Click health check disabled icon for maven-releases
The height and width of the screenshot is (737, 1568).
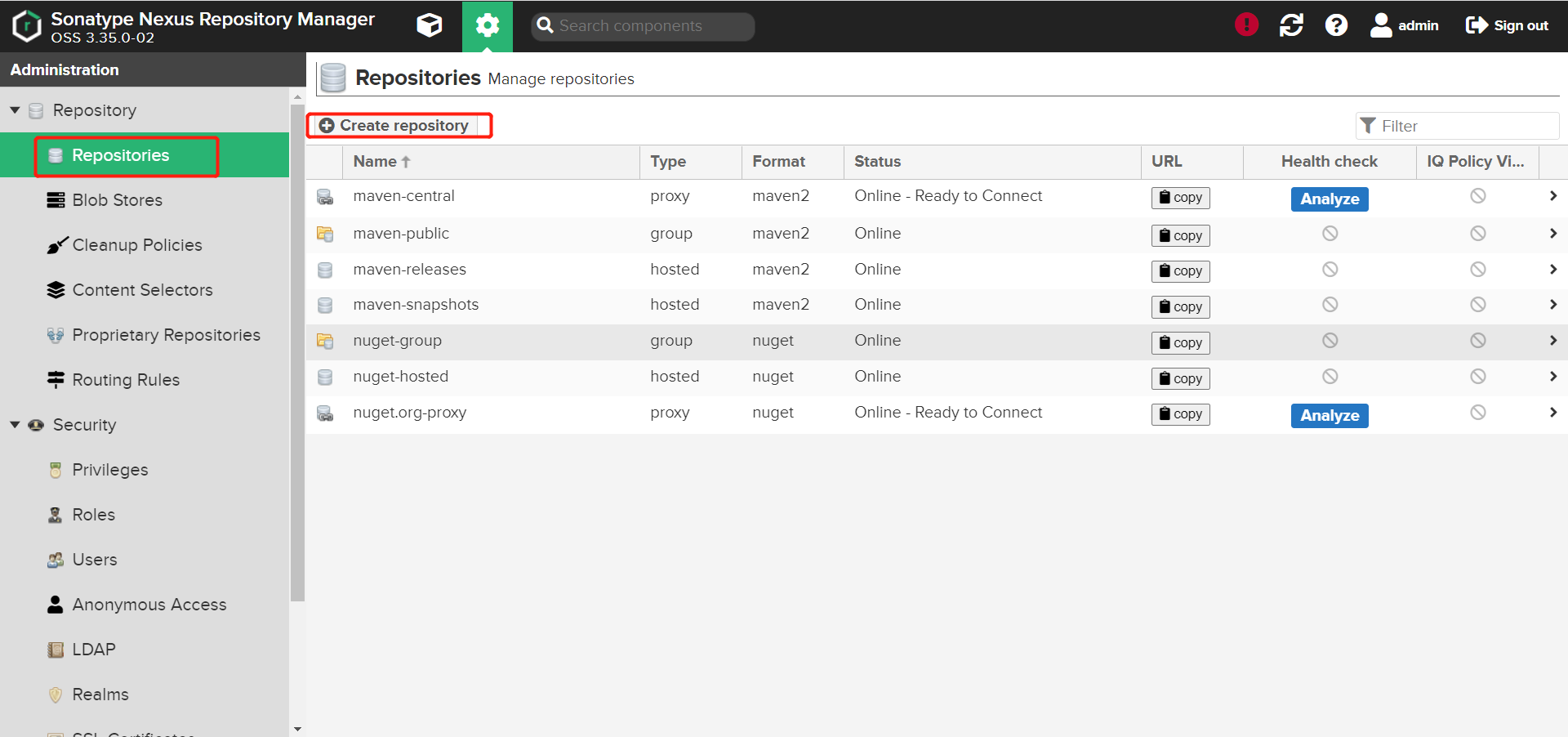(1330, 270)
